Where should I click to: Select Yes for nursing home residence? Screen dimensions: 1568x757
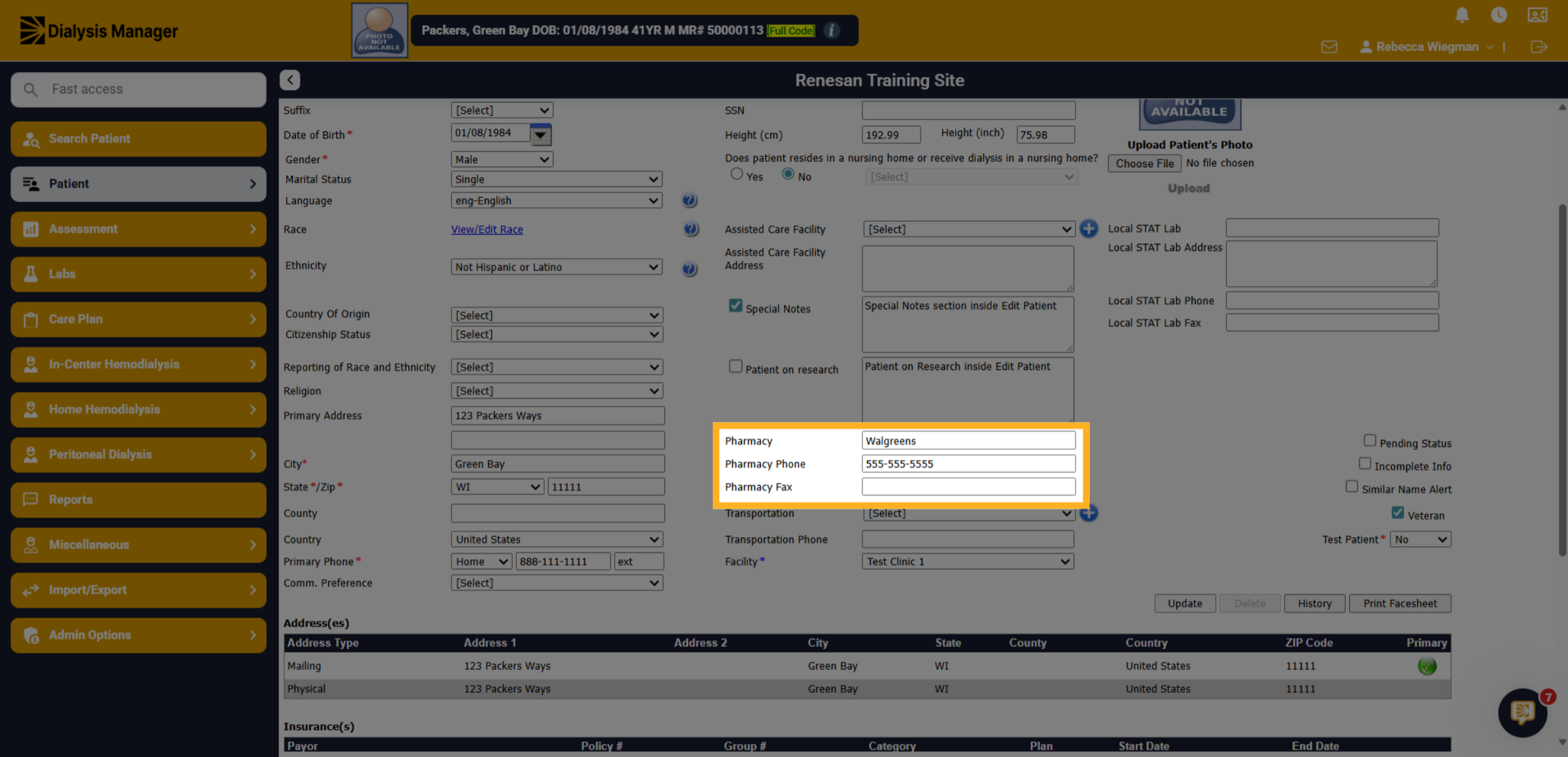point(737,174)
